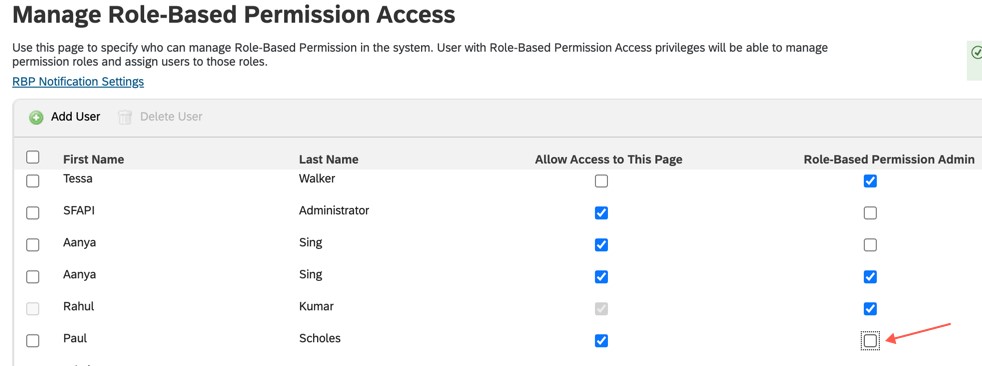Viewport: 982px width, 366px height.
Task: Click the trash can Delete User icon
Action: pyautogui.click(x=125, y=117)
